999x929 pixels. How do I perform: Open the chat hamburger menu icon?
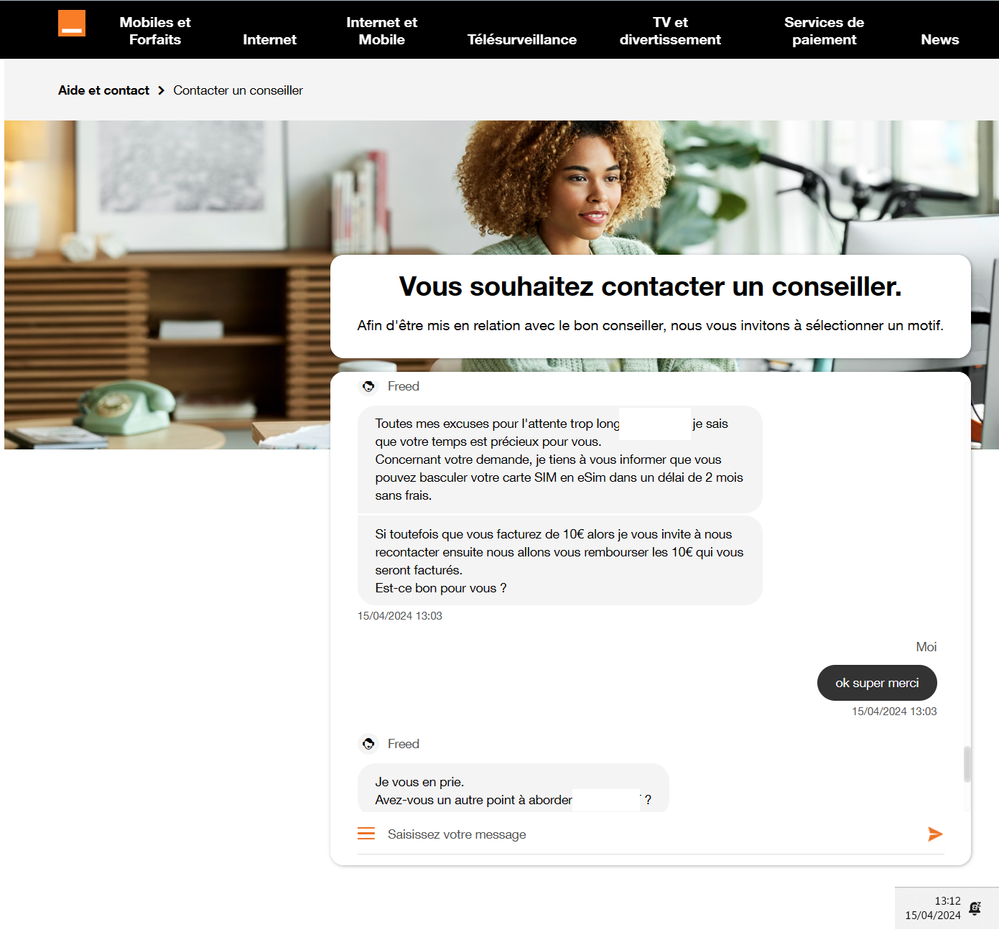(366, 833)
